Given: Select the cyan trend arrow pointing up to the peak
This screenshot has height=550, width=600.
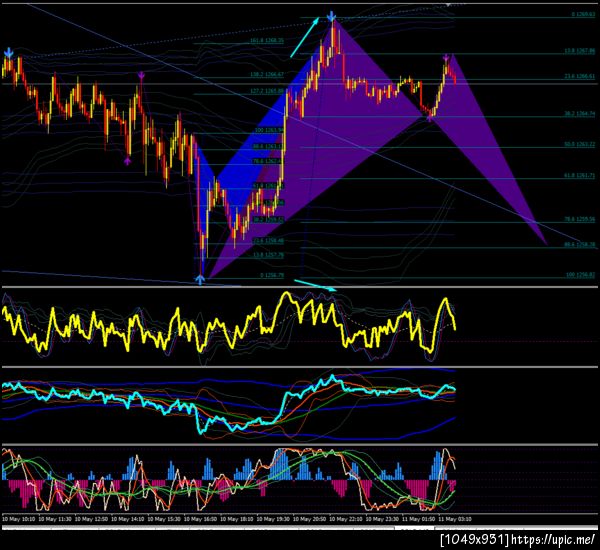Looking at the screenshot, I should (x=305, y=37).
